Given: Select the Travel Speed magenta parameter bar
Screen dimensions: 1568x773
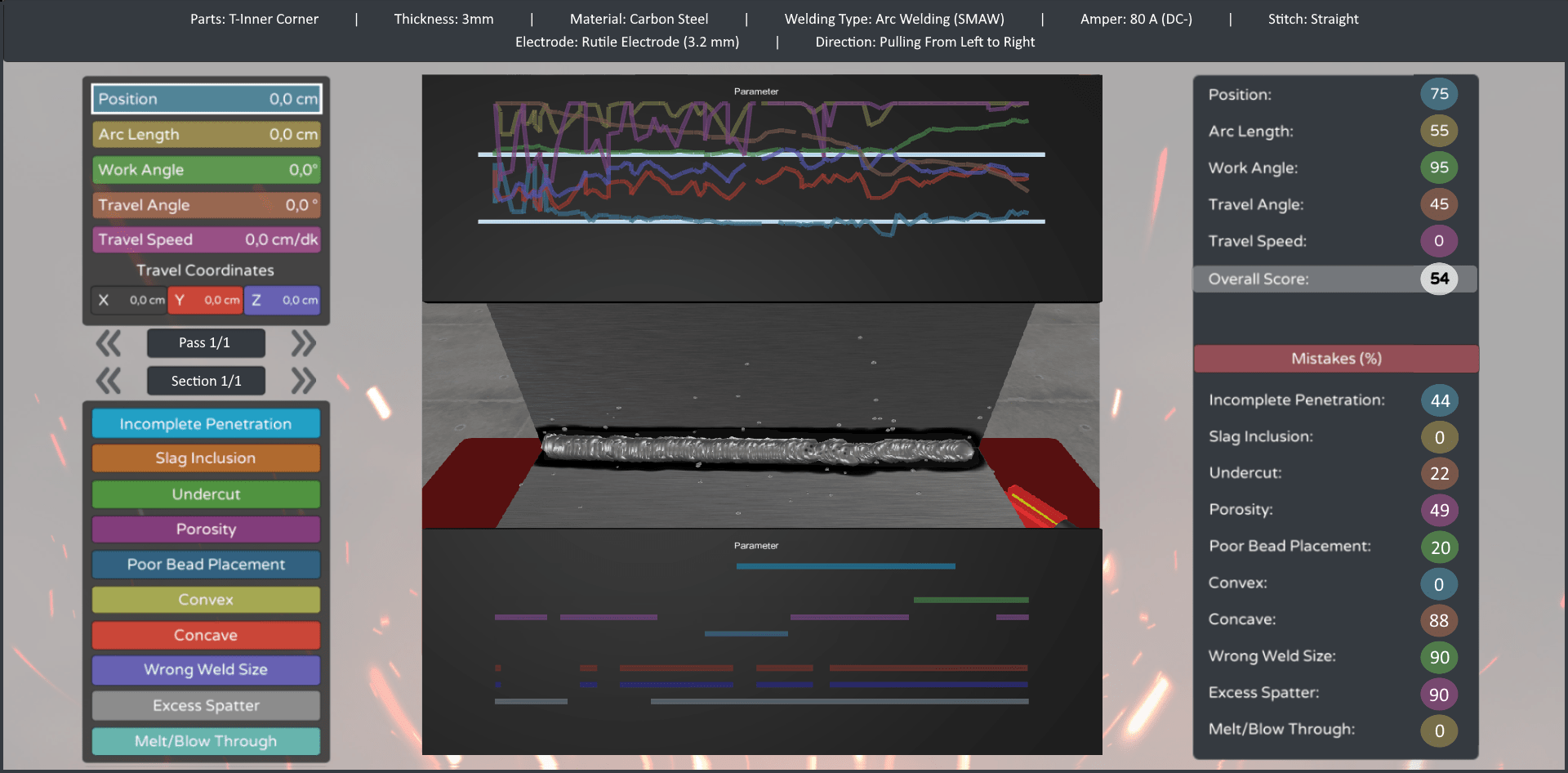Looking at the screenshot, I should (x=205, y=239).
